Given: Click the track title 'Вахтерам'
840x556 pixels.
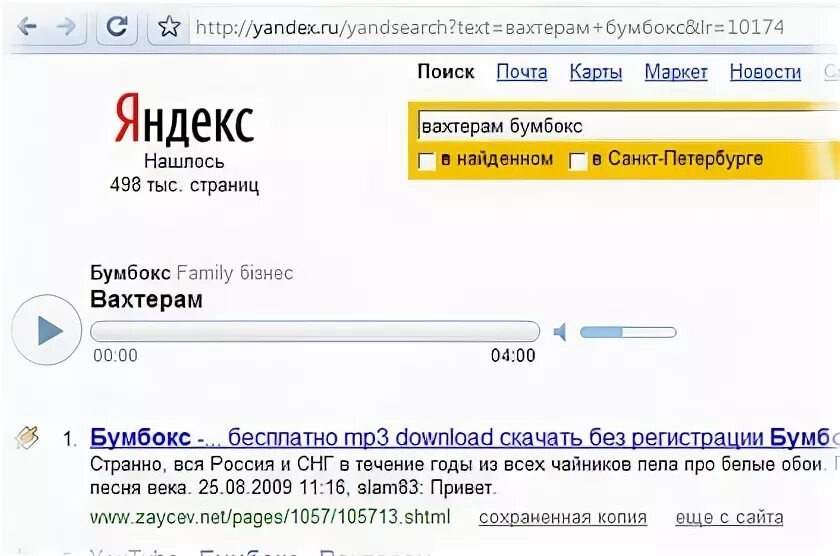Looking at the screenshot, I should tap(146, 299).
